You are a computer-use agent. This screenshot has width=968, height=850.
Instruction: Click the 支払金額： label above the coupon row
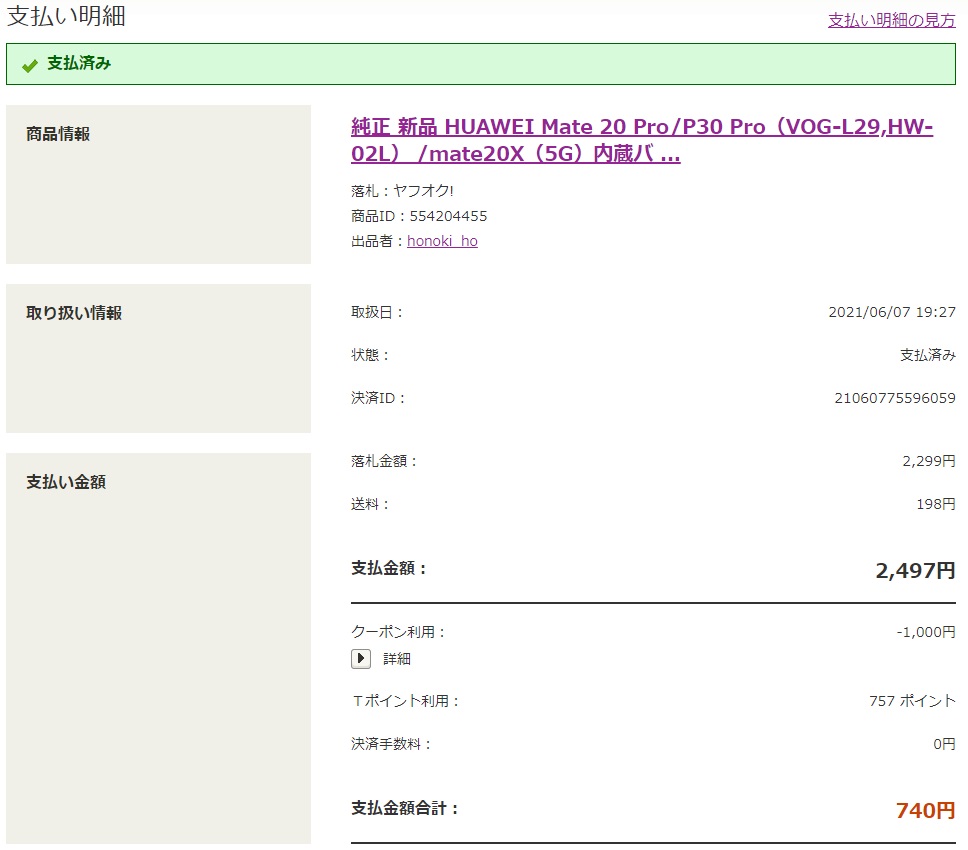[389, 568]
